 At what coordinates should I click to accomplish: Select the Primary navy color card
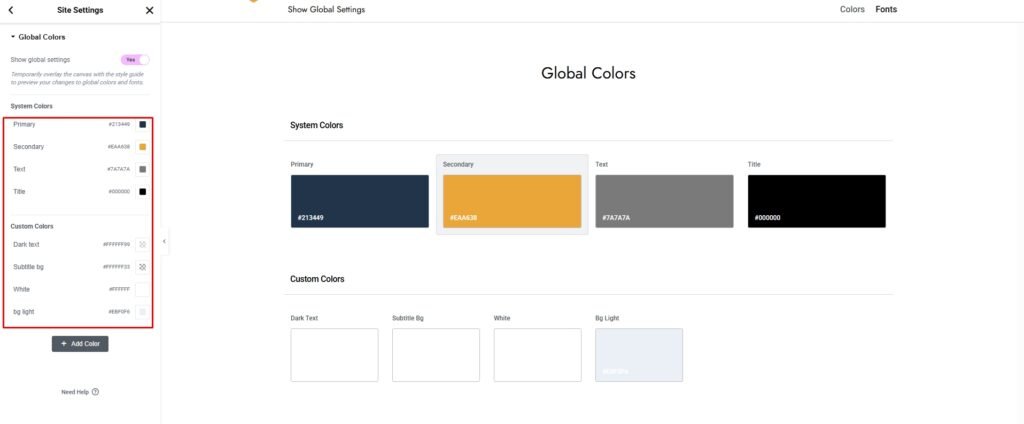point(359,201)
